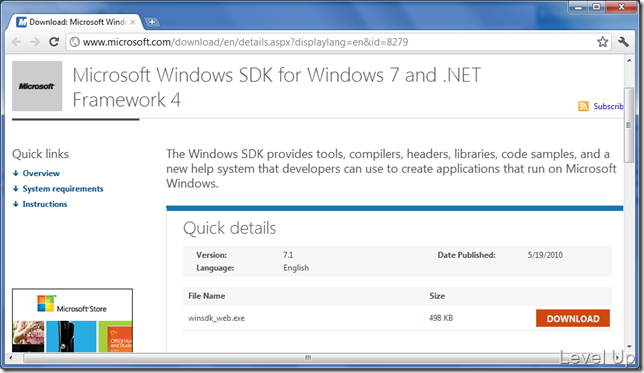644x373 pixels.
Task: Maximize the Chrome window
Action: coord(596,7)
